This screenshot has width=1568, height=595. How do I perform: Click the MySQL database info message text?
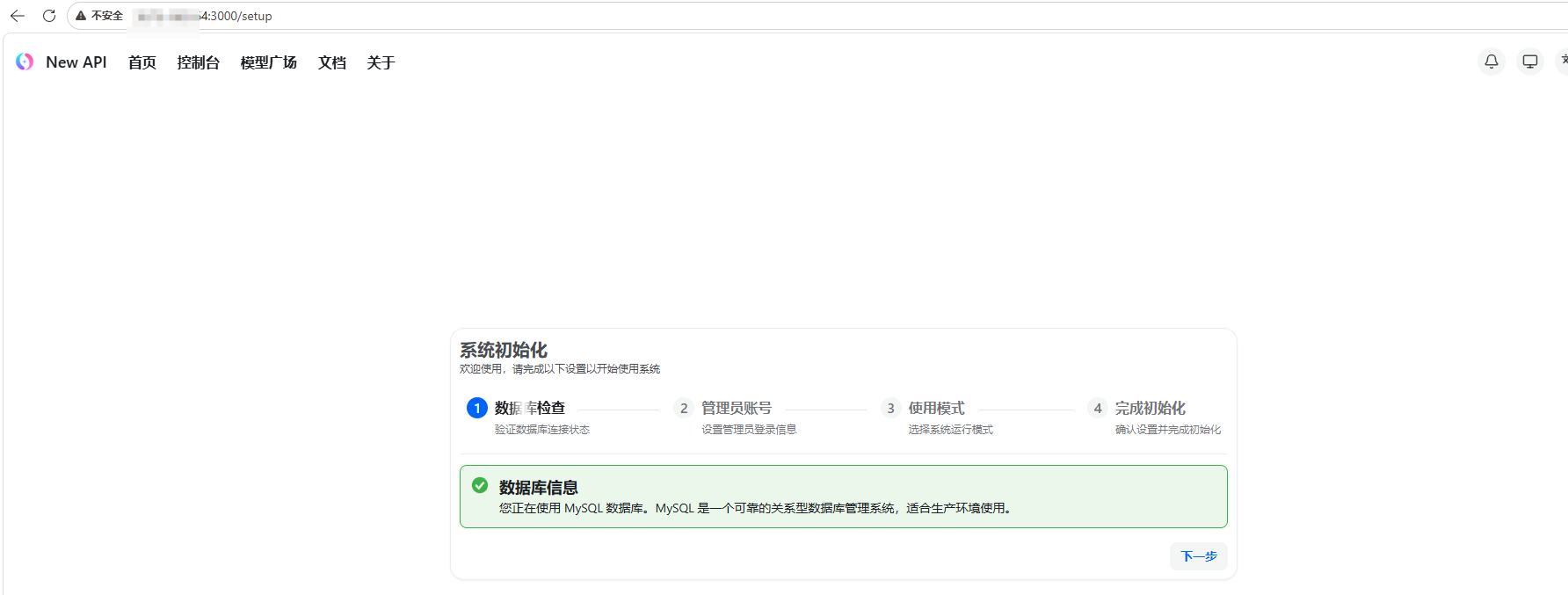click(757, 508)
